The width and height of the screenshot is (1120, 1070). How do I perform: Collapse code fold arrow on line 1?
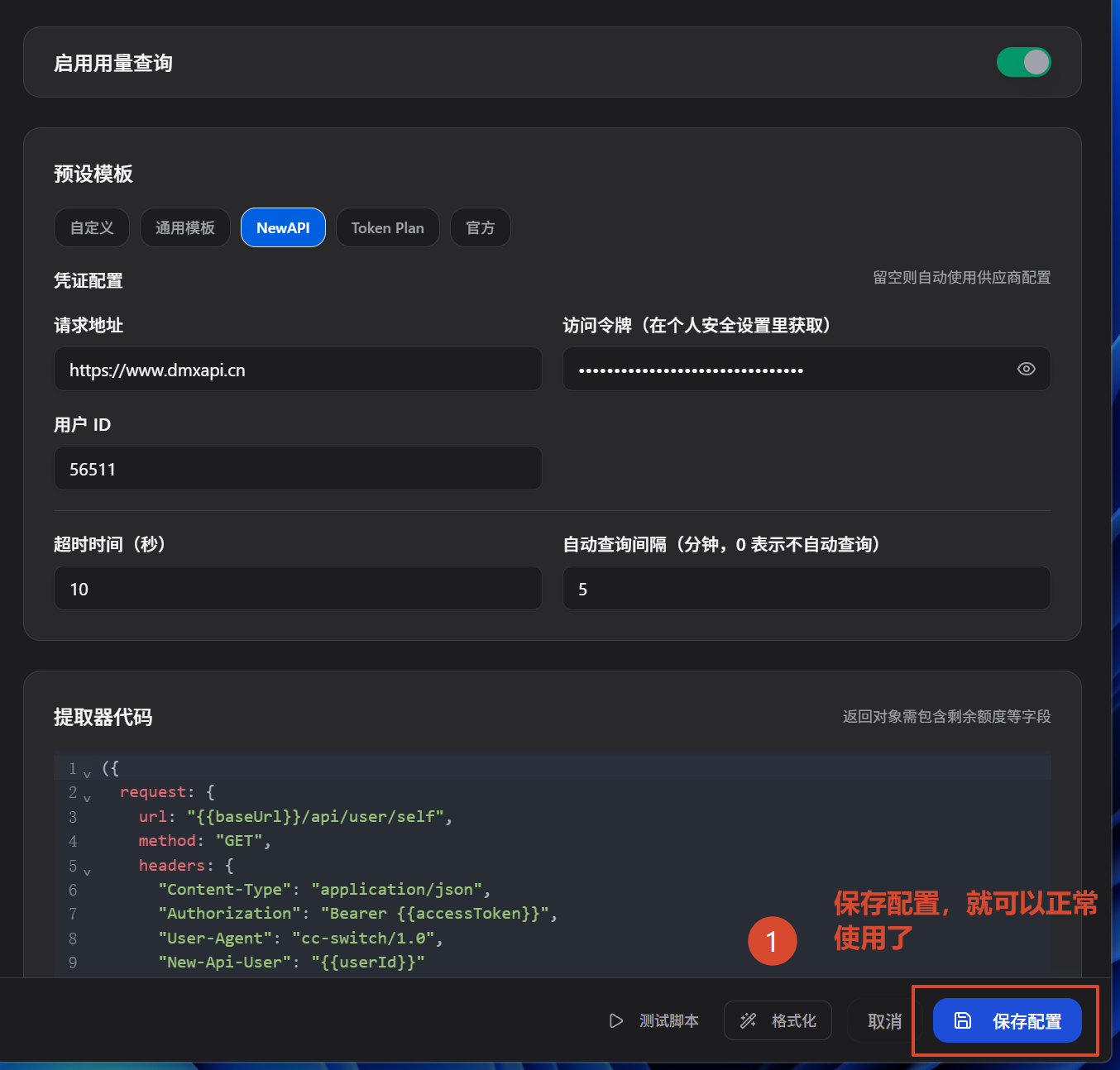coord(87,775)
